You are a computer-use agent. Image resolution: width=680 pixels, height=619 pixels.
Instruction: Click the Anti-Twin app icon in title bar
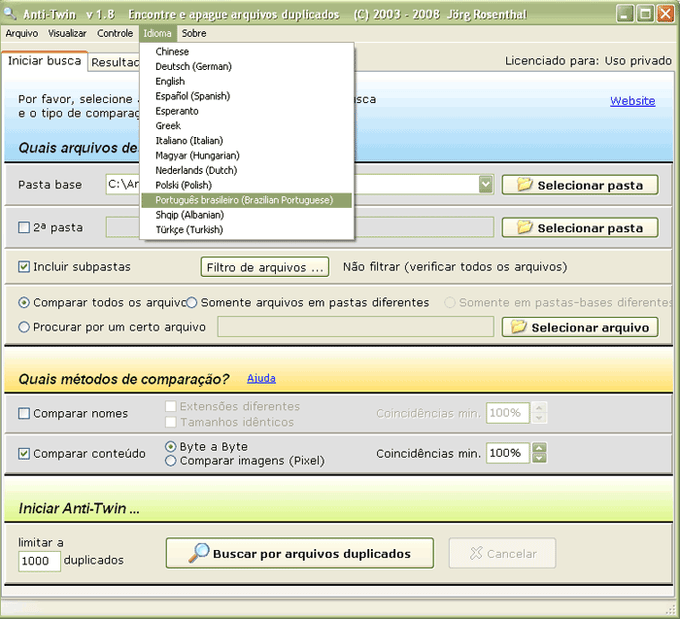10,14
